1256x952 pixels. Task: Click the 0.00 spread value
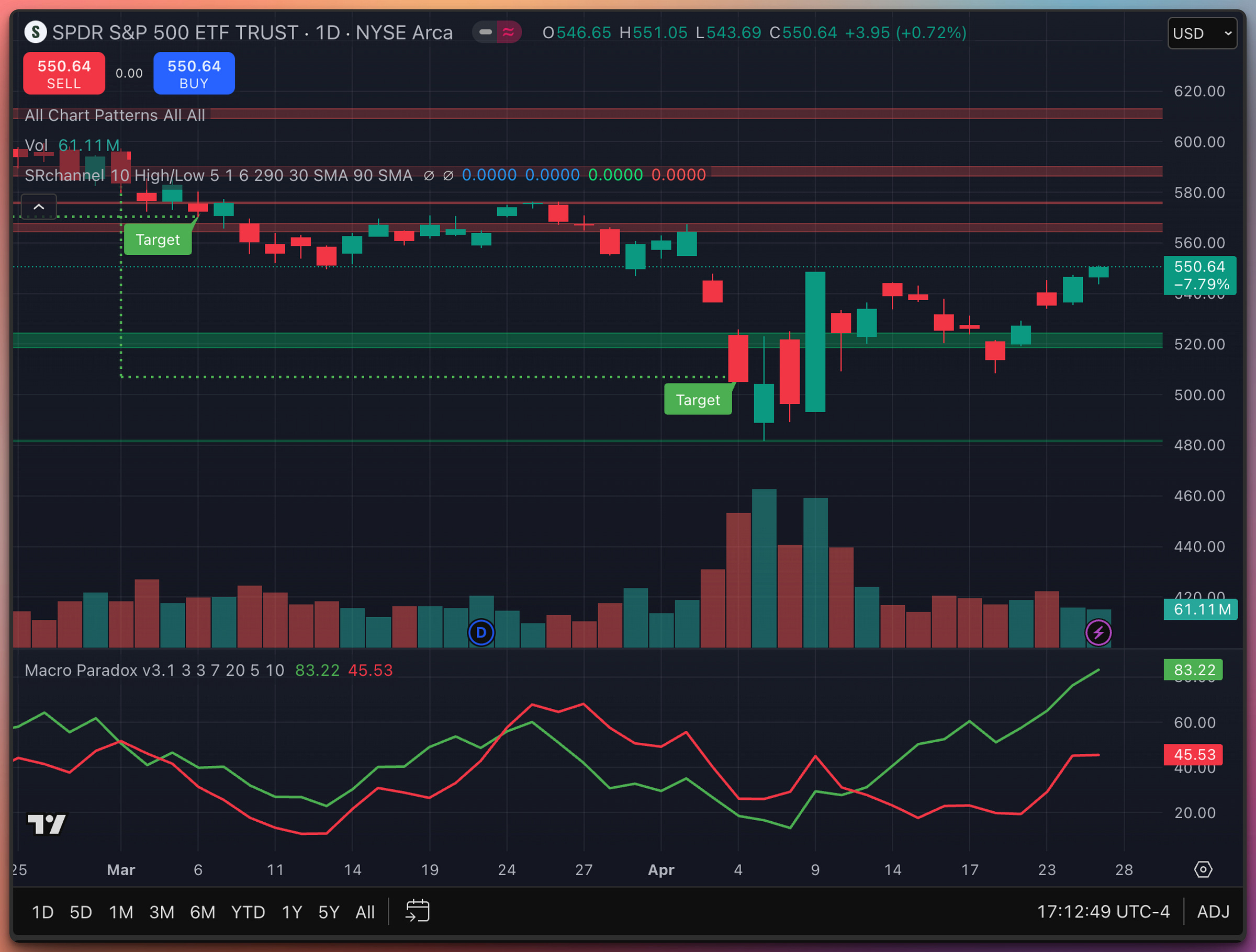point(129,73)
